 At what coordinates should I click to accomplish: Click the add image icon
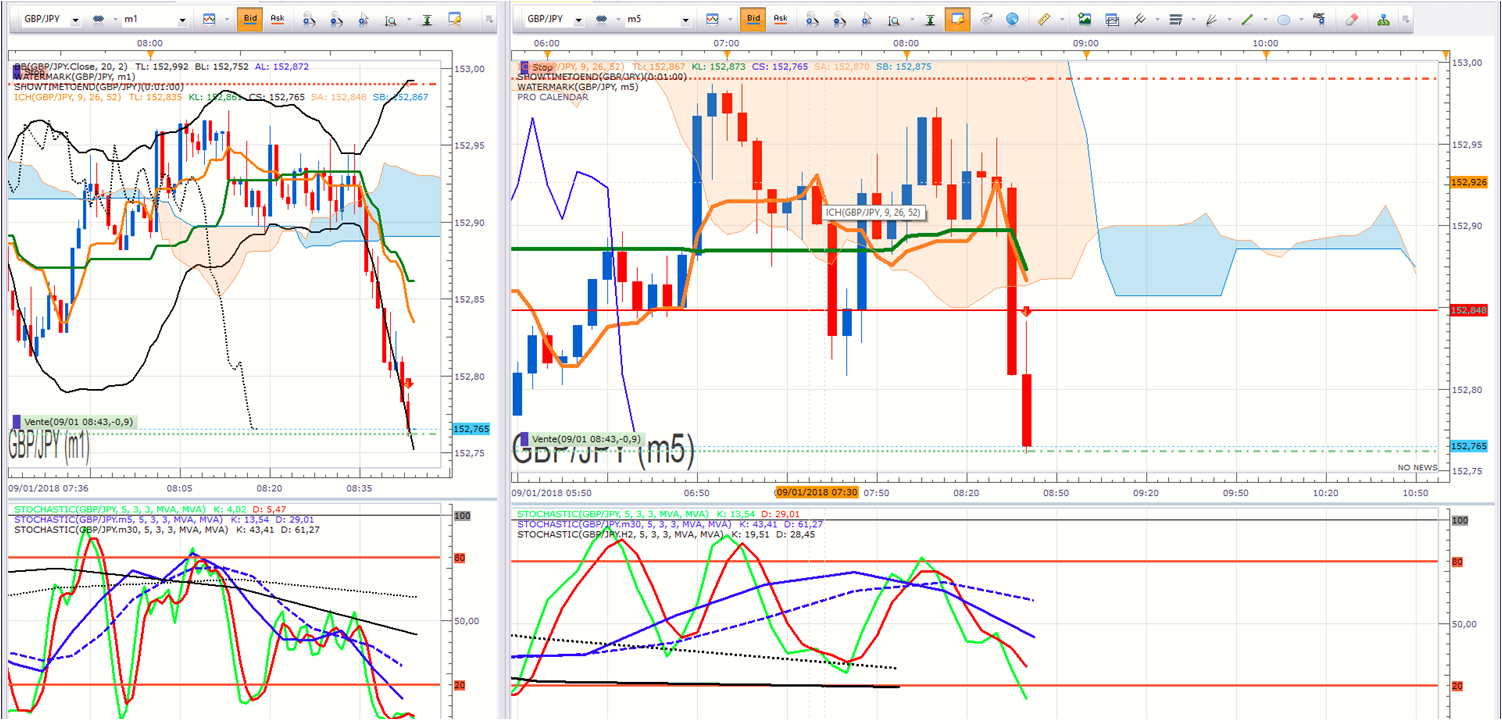click(1084, 19)
